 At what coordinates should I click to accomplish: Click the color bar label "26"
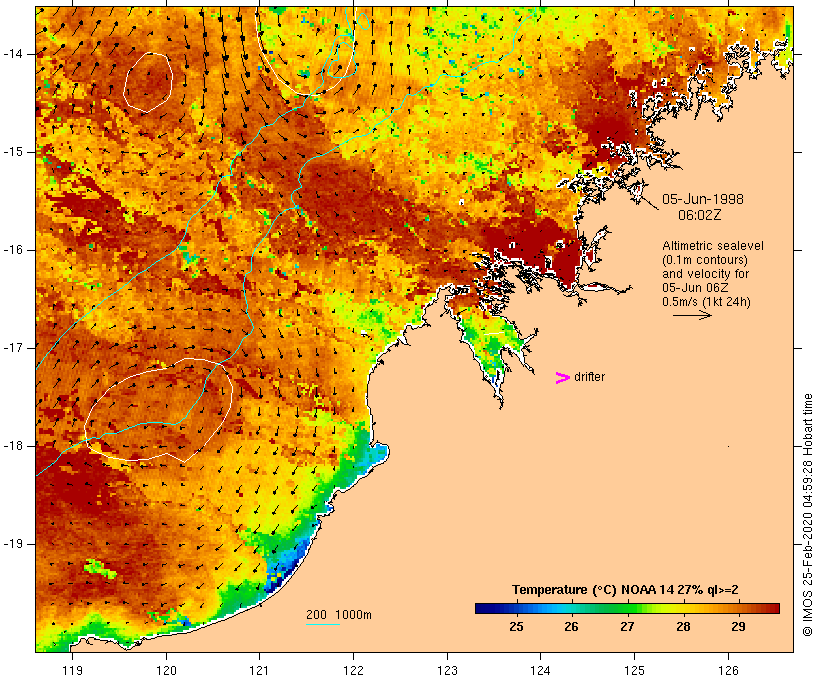571,627
